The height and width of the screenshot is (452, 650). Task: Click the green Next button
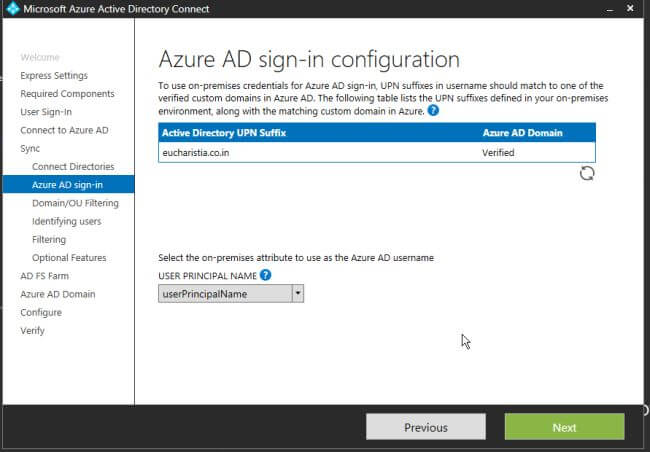click(564, 427)
